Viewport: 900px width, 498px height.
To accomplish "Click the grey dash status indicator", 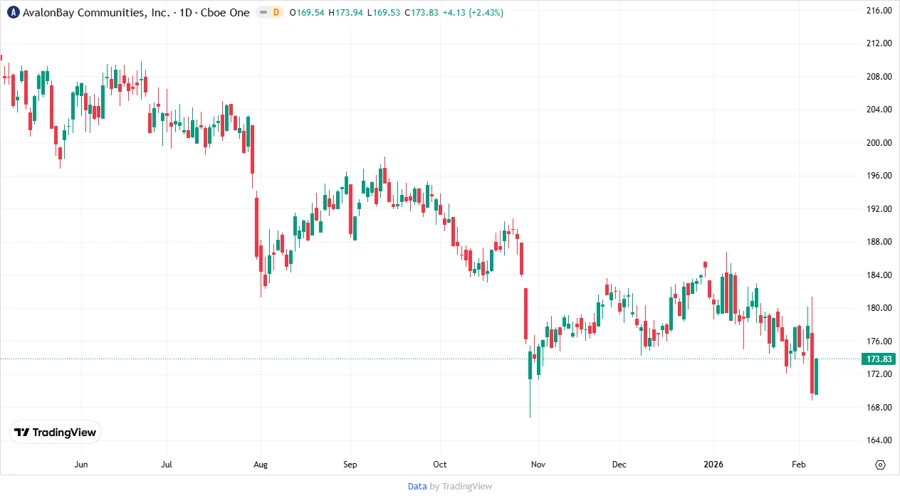I will click(263, 12).
